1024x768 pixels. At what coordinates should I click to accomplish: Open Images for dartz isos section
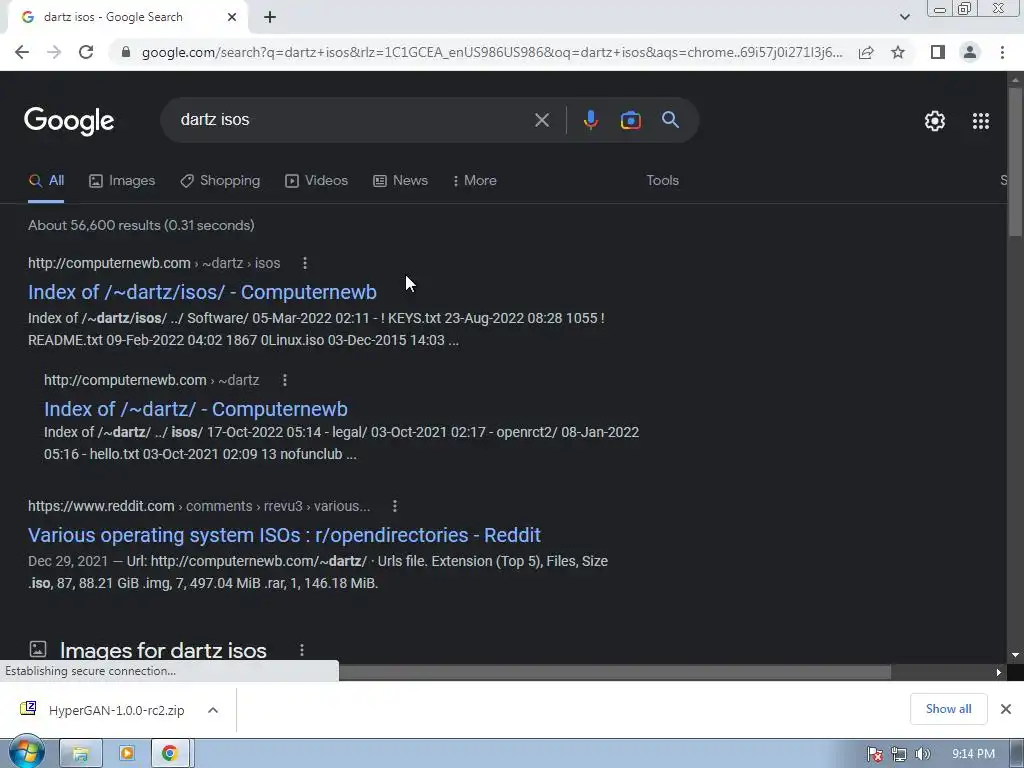tap(163, 650)
